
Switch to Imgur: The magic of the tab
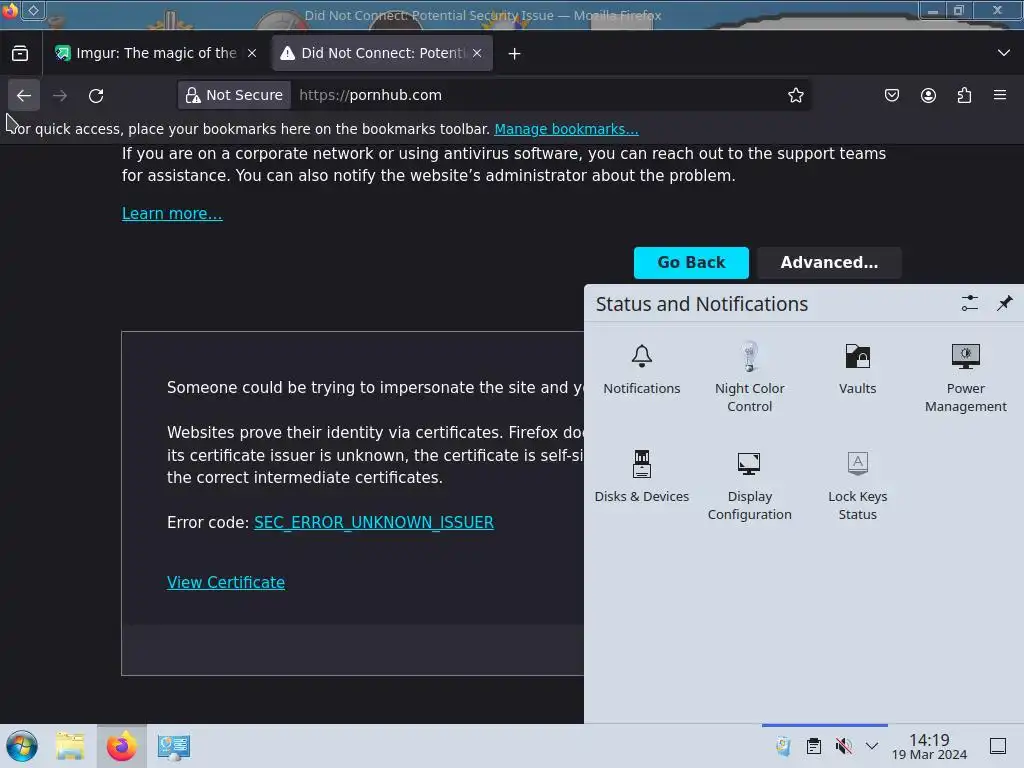(x=156, y=54)
